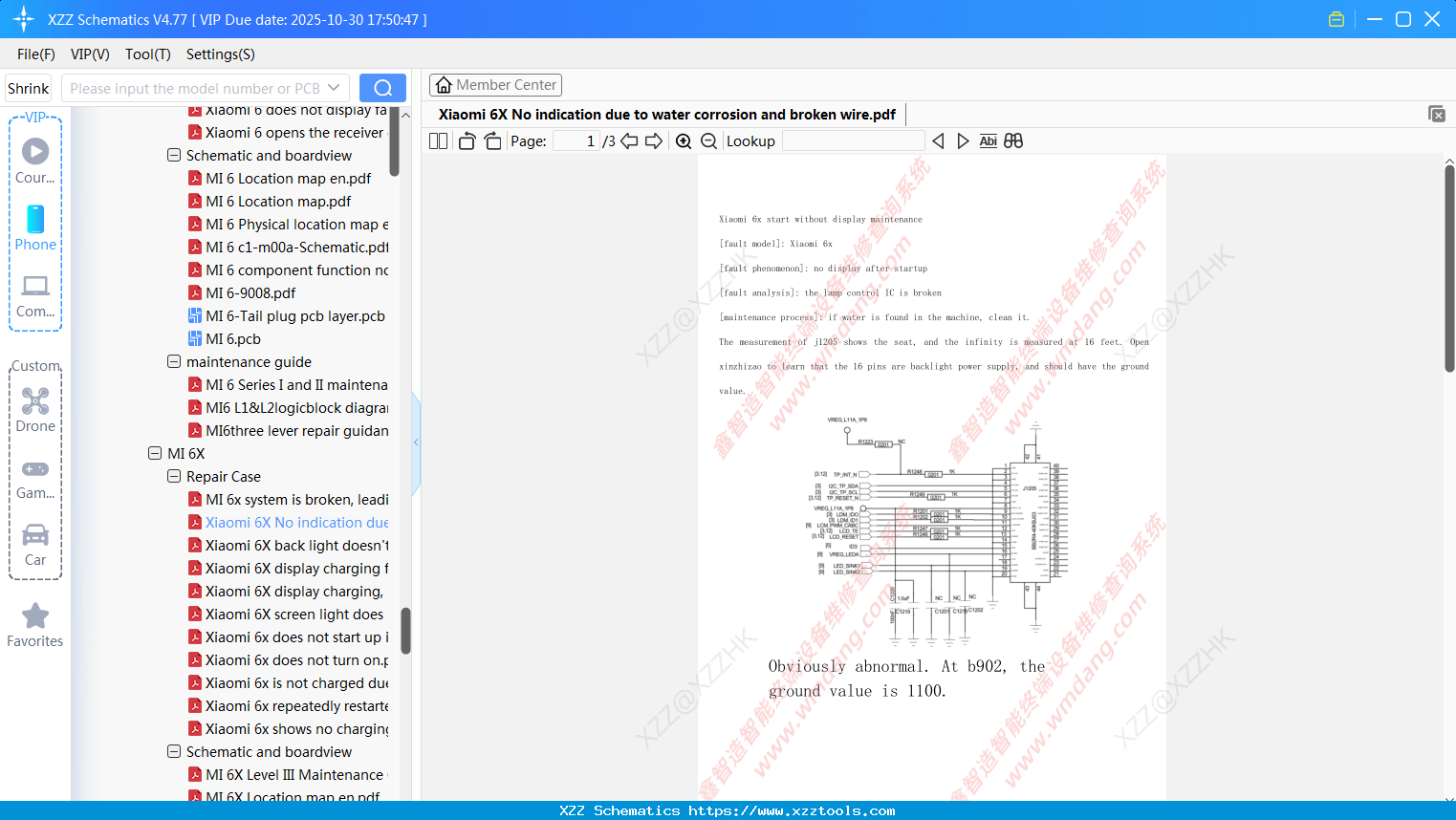
Task: Open the Member Center button
Action: click(x=495, y=85)
